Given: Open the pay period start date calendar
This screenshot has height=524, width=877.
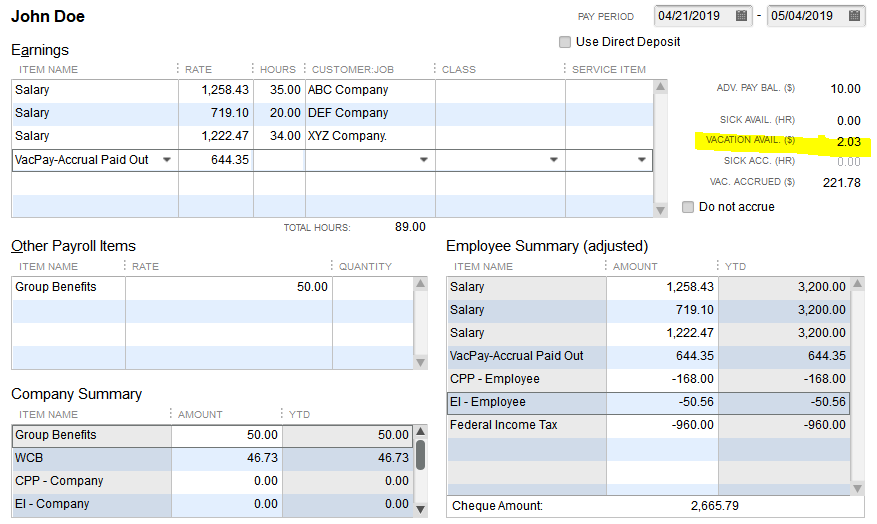Looking at the screenshot, I should click(742, 16).
